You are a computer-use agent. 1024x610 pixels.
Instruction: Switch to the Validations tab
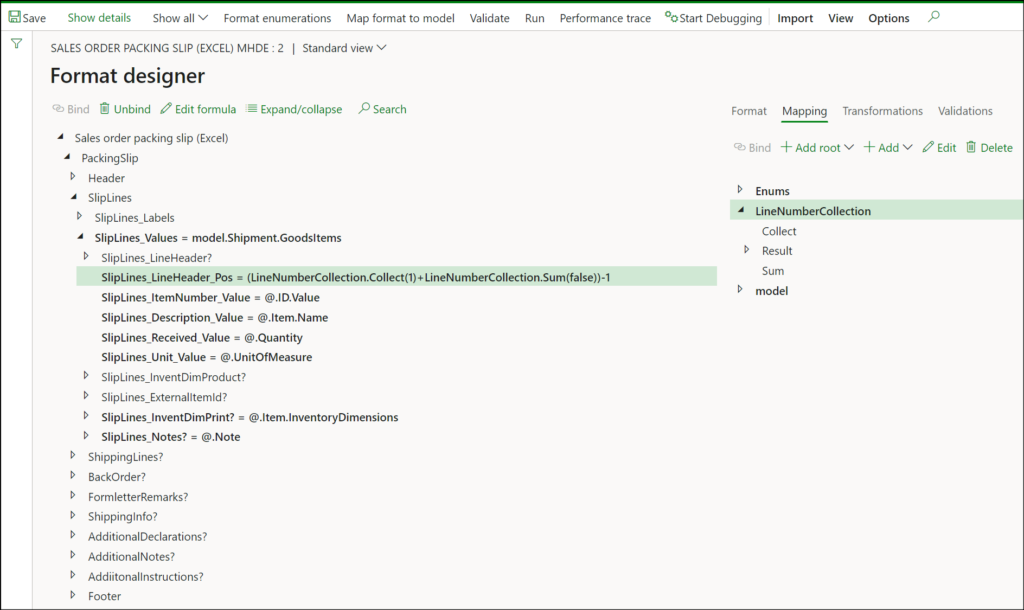pos(965,111)
